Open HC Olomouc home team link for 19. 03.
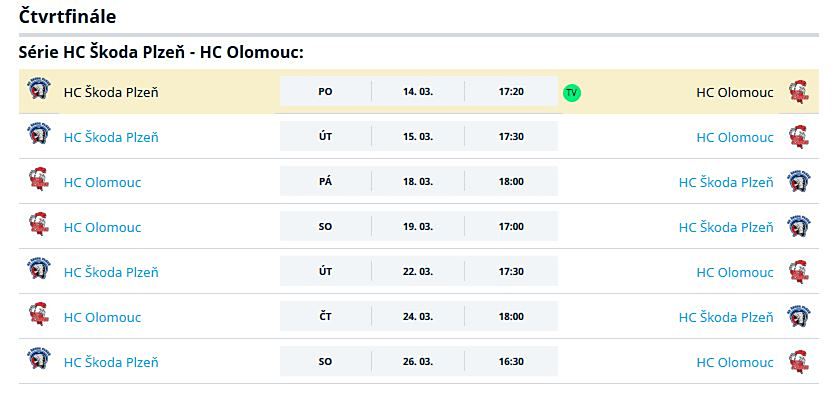 [x=102, y=228]
